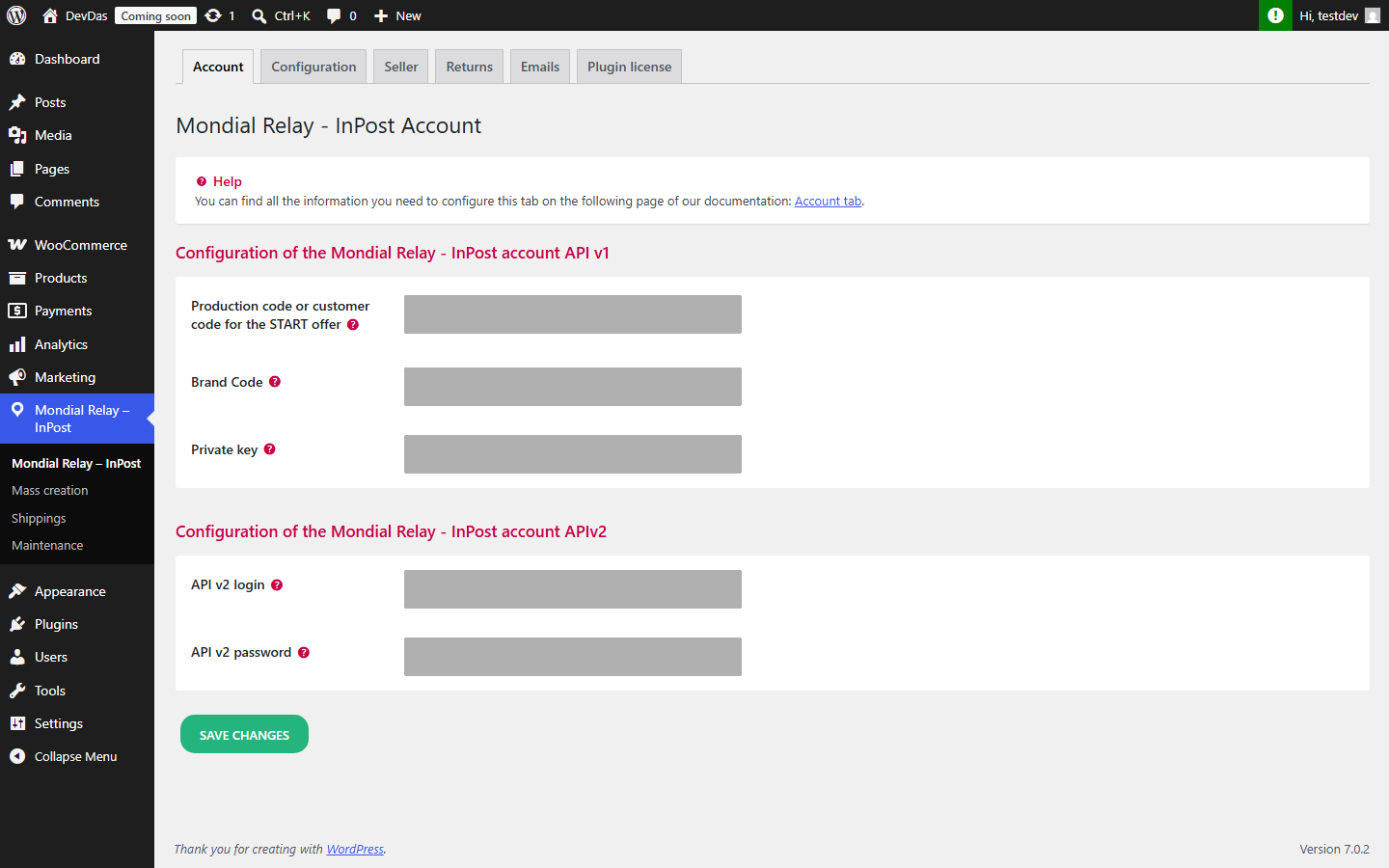
Task: Click the WordPress logo icon
Action: (16, 15)
